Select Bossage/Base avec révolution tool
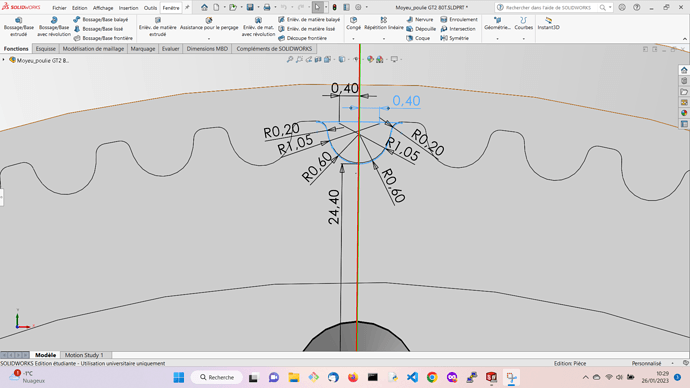The width and height of the screenshot is (690, 388). coord(54,26)
